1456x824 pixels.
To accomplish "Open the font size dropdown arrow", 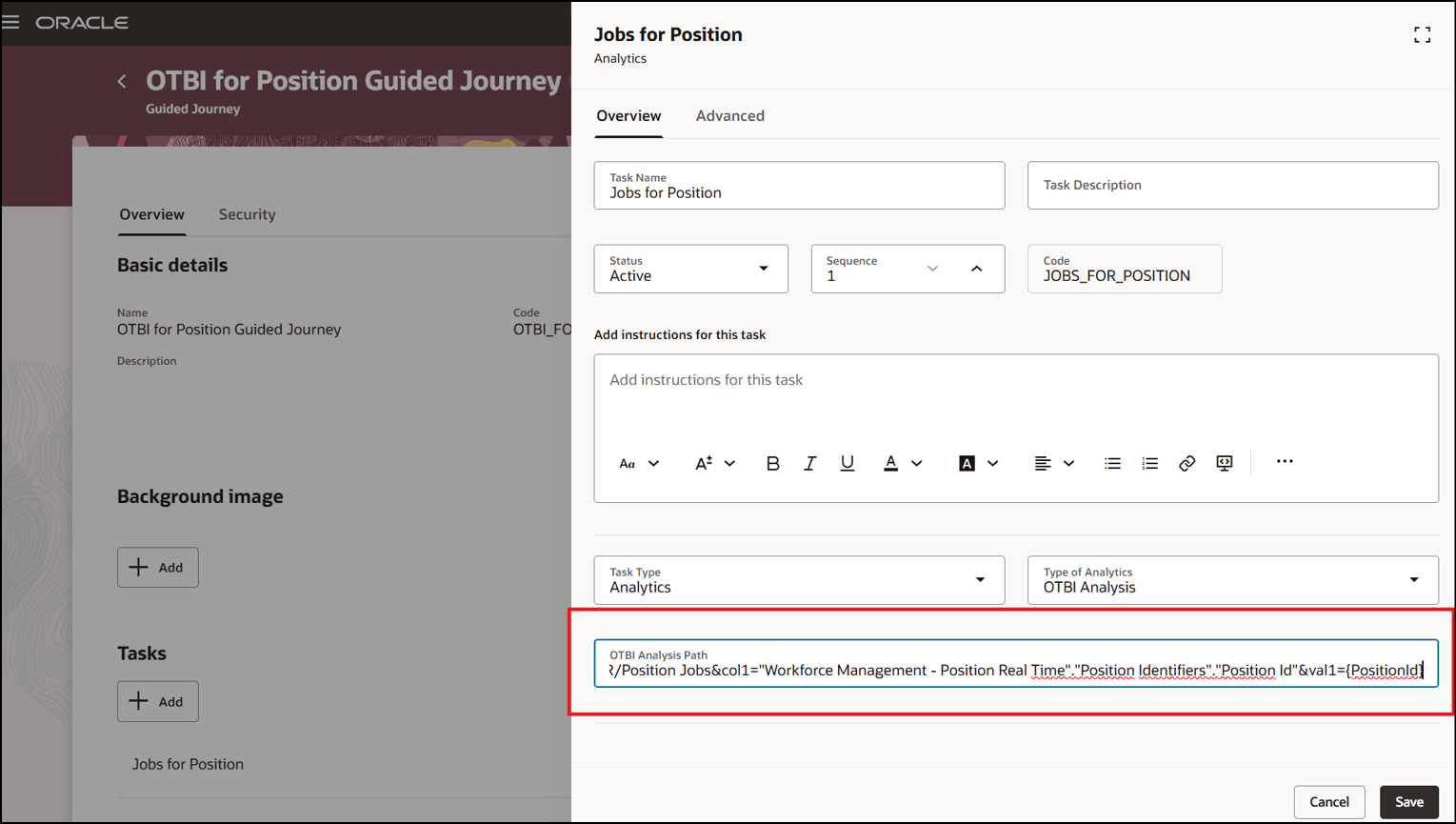I will click(x=729, y=464).
